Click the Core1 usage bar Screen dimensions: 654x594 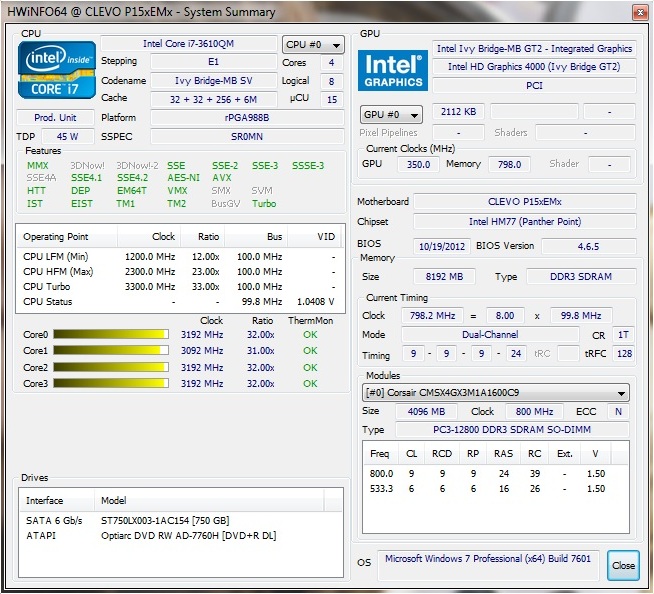tap(111, 350)
